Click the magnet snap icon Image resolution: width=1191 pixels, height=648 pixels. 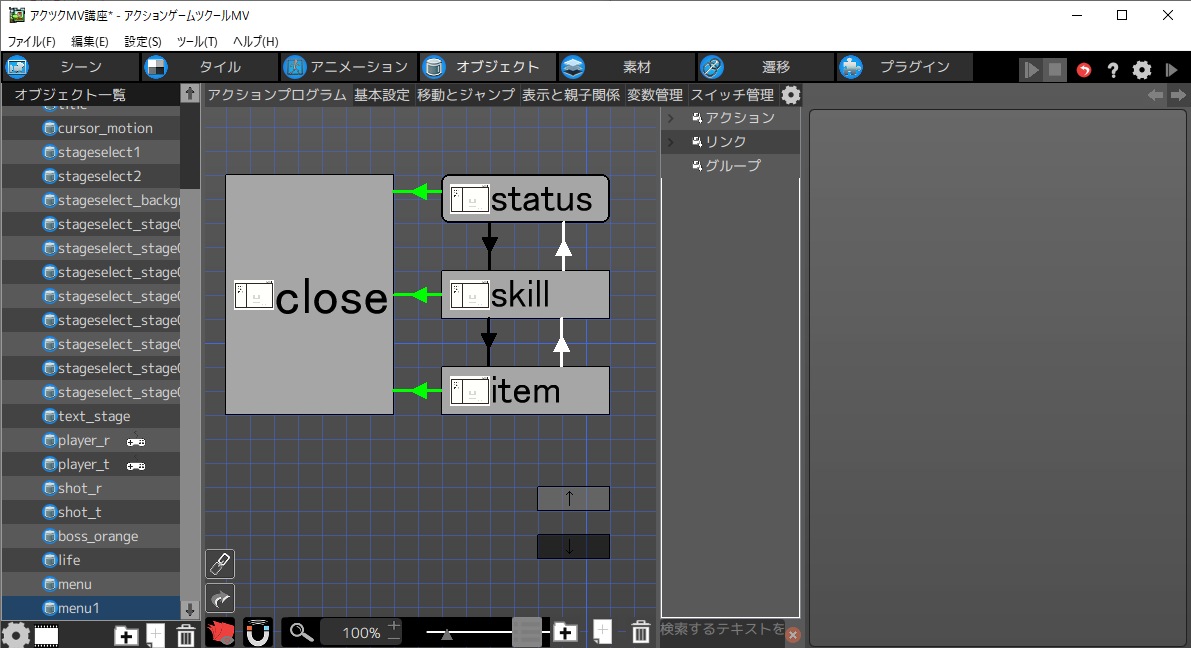point(258,632)
